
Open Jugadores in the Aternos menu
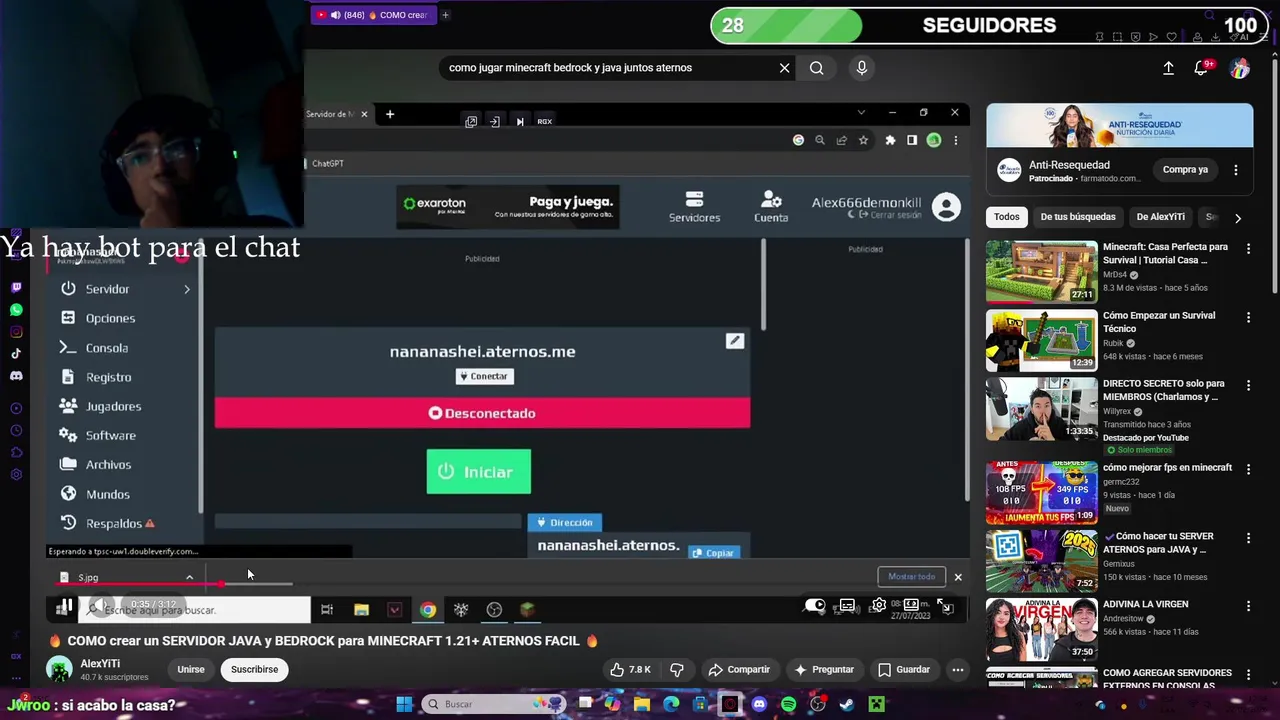point(113,406)
